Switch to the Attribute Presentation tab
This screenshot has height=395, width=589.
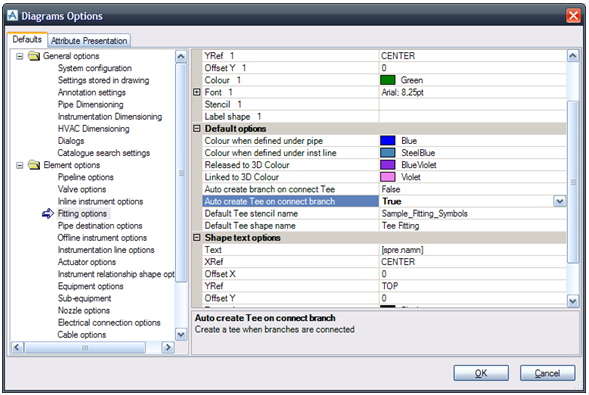89,41
